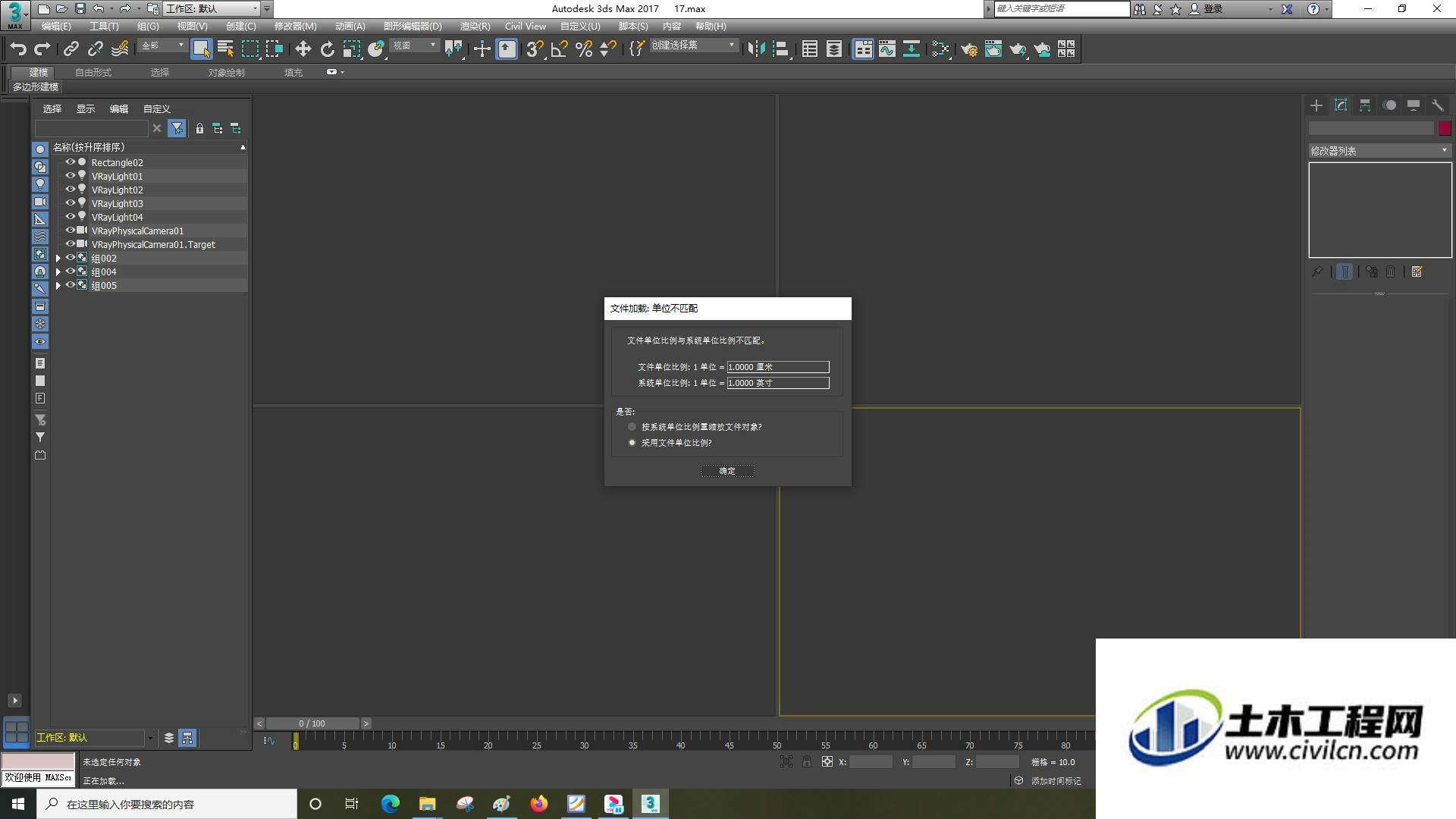
Task: Open the 编辑(E) menu
Action: coord(56,27)
